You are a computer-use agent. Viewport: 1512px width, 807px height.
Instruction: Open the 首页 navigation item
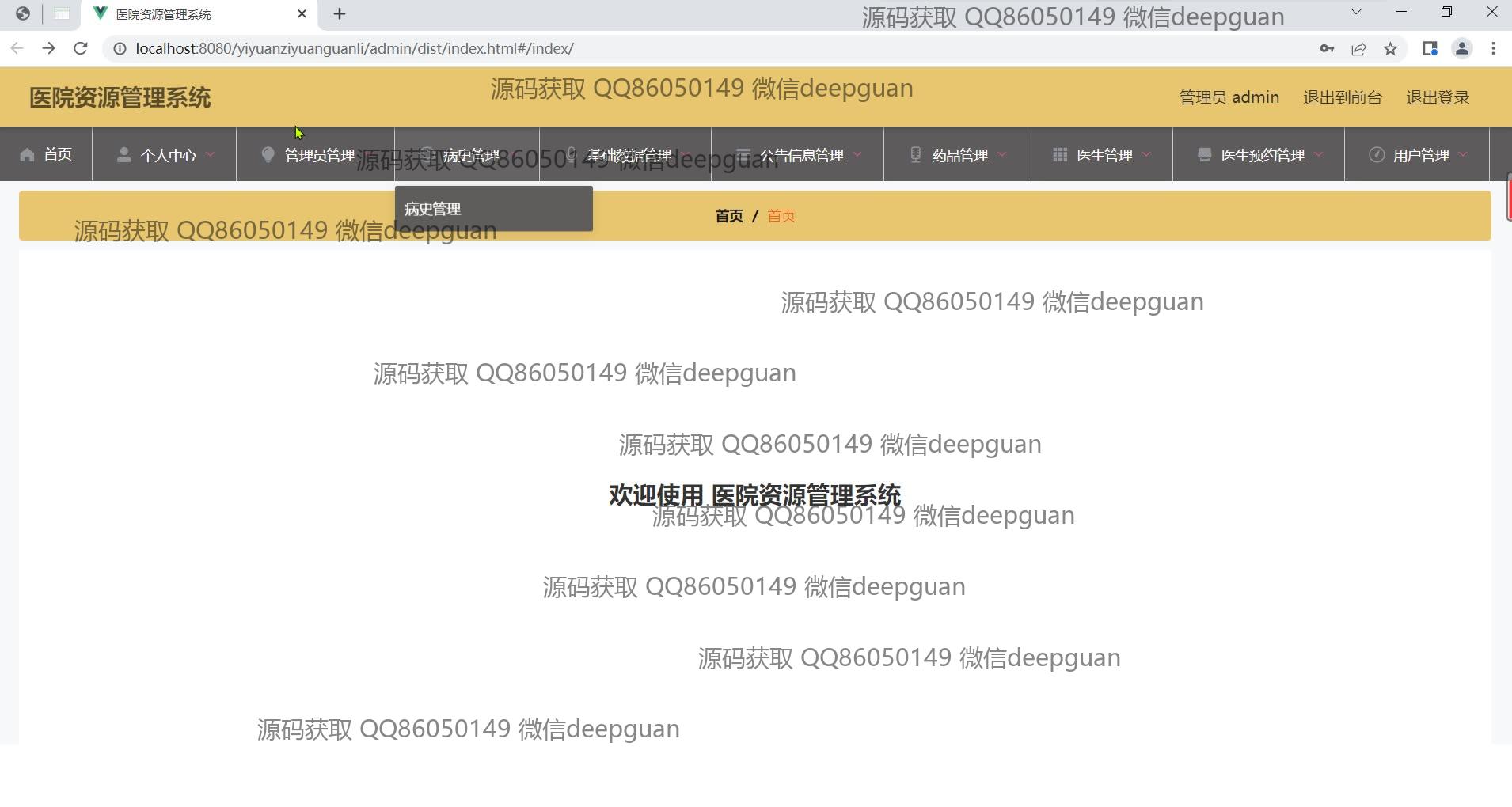tap(46, 154)
